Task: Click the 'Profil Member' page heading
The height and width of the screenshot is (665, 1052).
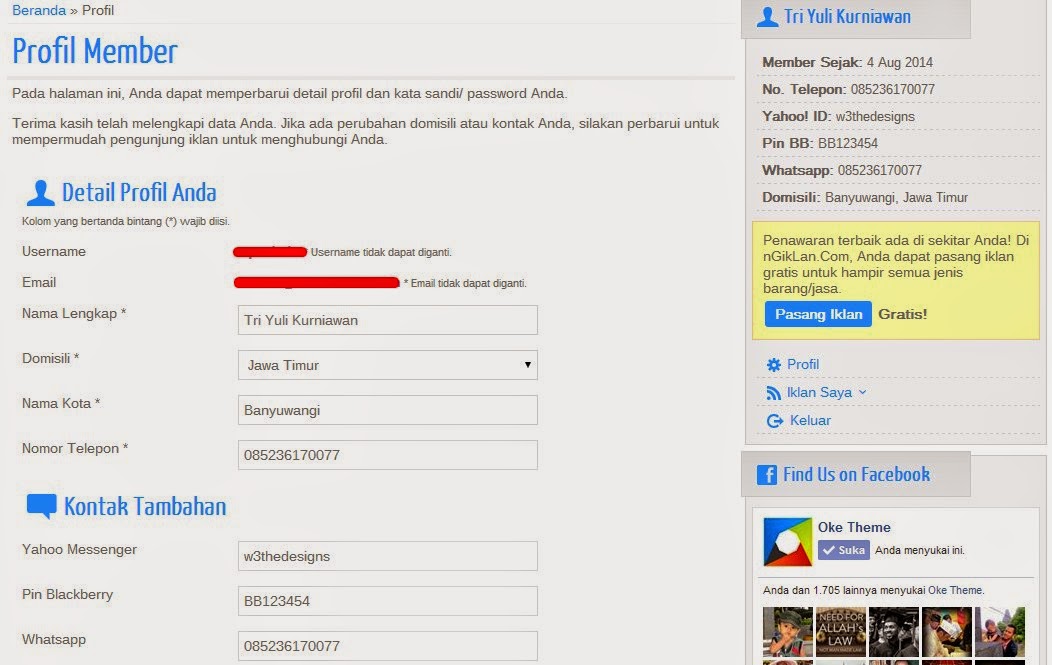Action: (x=95, y=52)
